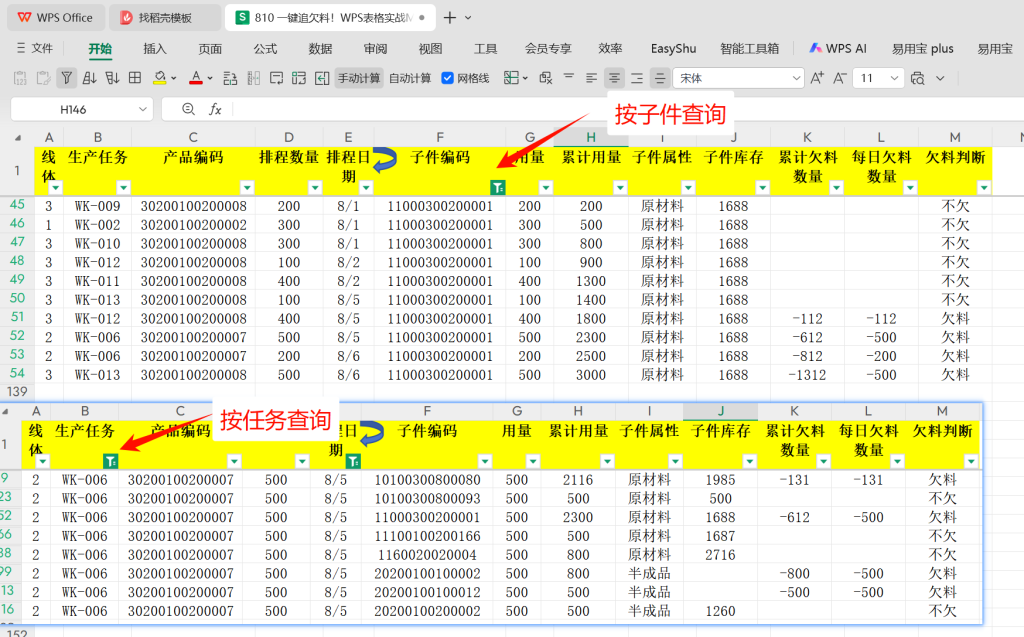Image resolution: width=1024 pixels, height=637 pixels.
Task: Click the split columns icon
Action: [253, 78]
